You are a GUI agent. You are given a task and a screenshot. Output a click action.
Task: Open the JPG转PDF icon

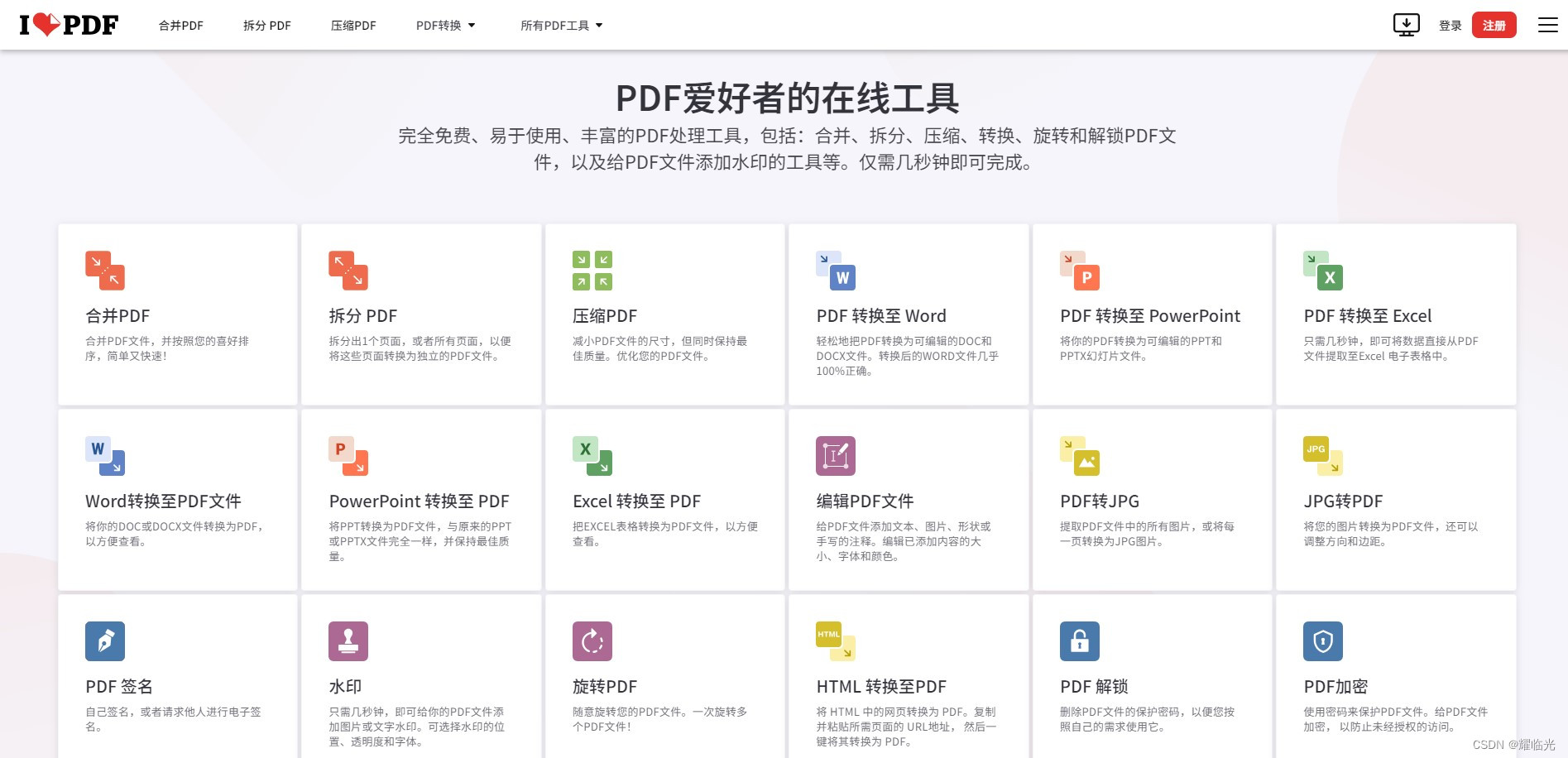1323,456
